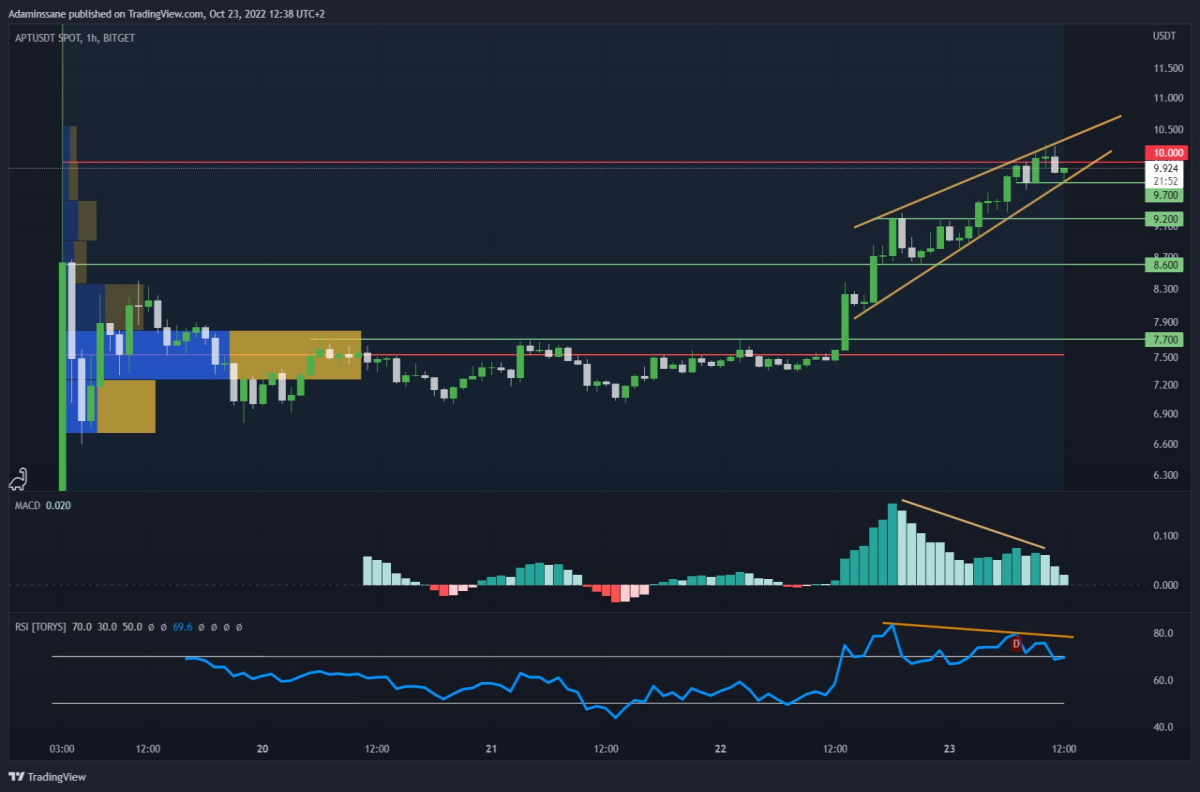Click the USDT currency label on price axis

click(x=1164, y=36)
